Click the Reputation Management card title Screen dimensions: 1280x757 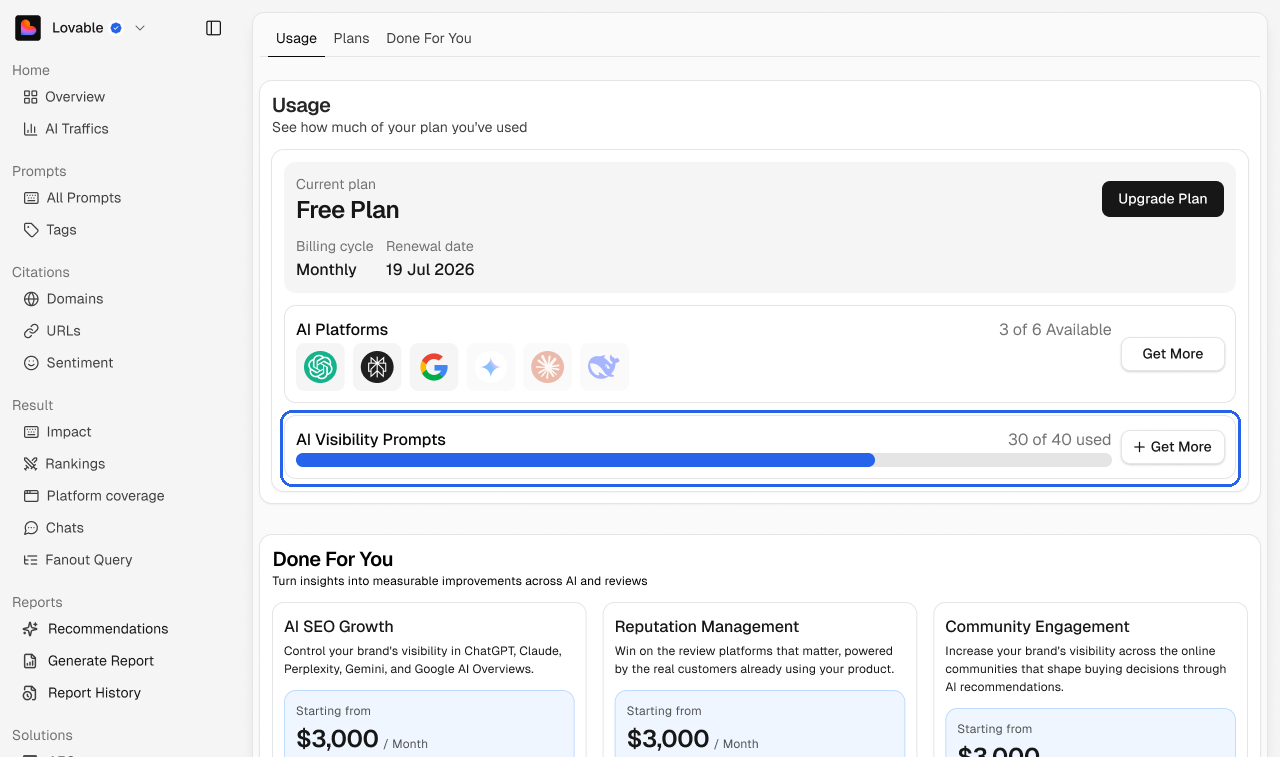tap(707, 627)
